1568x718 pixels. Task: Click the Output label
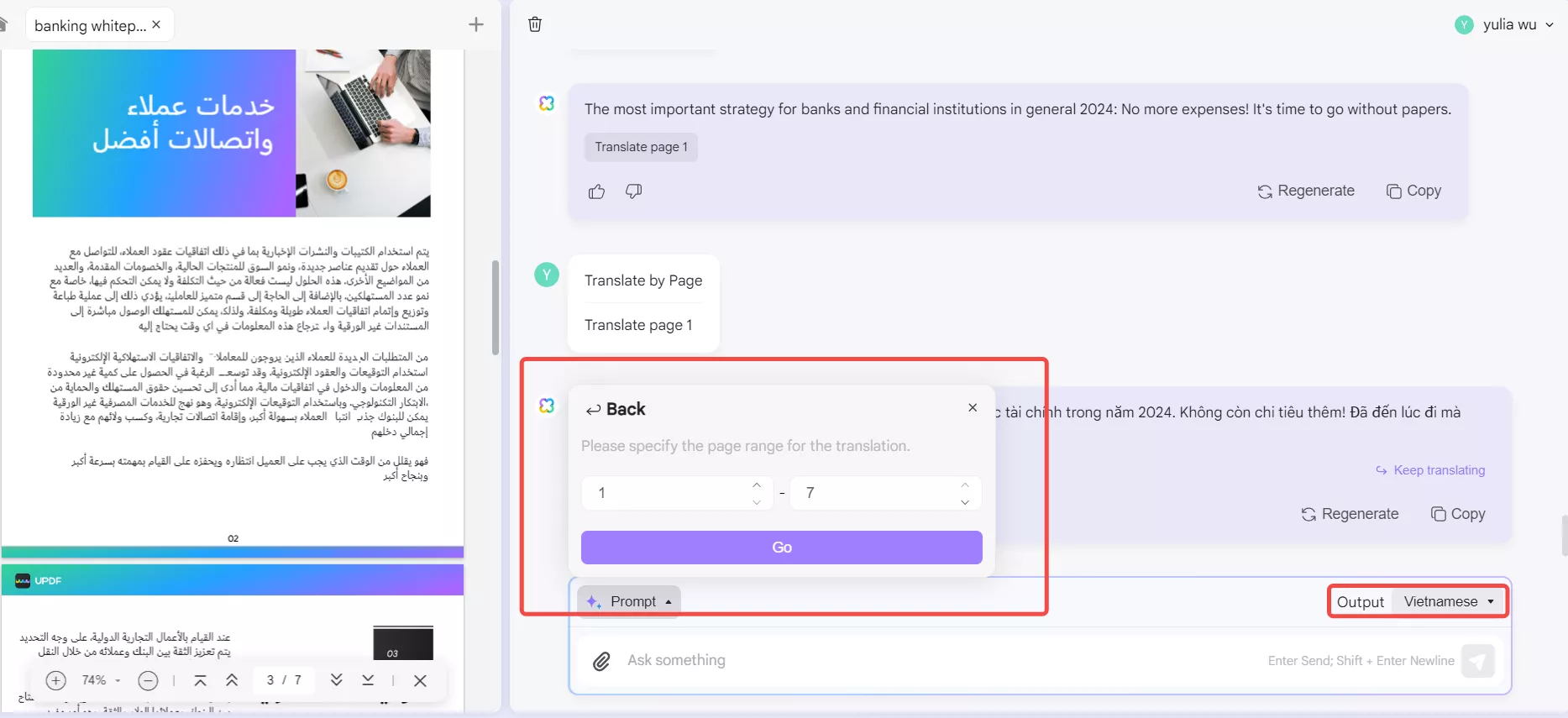(1361, 602)
